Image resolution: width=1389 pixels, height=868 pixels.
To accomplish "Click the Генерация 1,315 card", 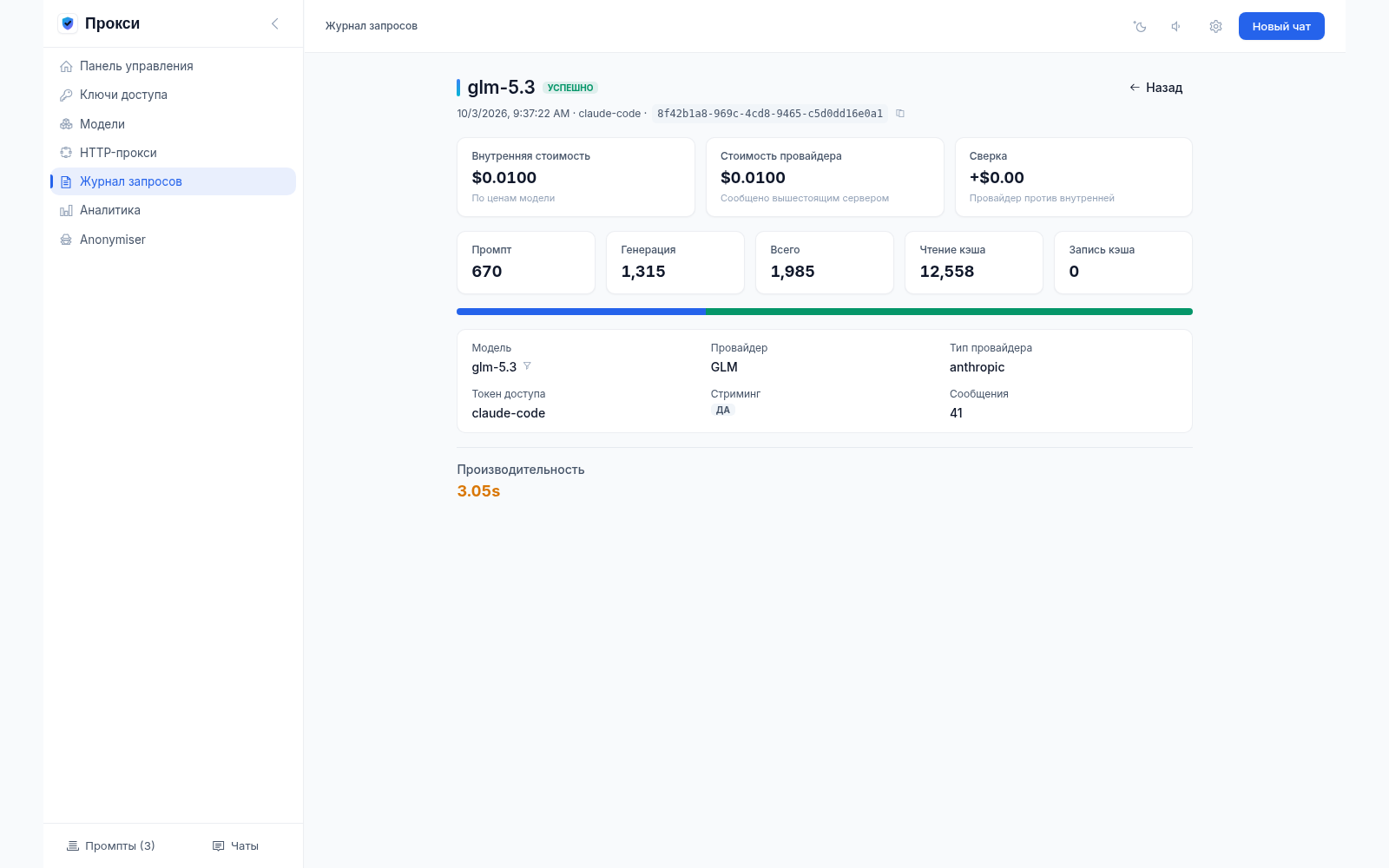I will [675, 262].
